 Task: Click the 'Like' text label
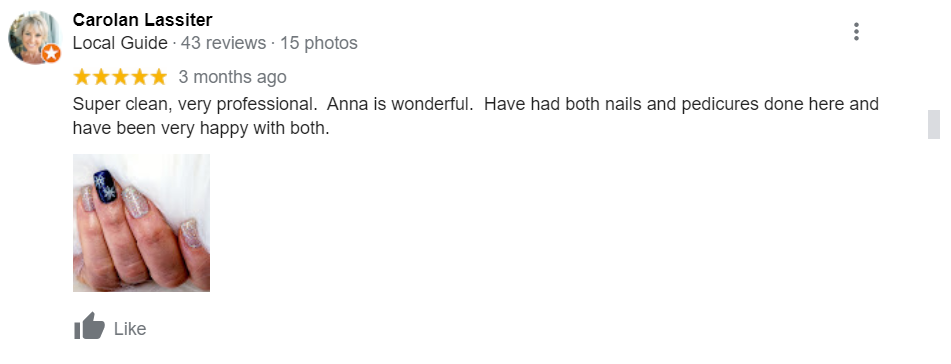130,329
